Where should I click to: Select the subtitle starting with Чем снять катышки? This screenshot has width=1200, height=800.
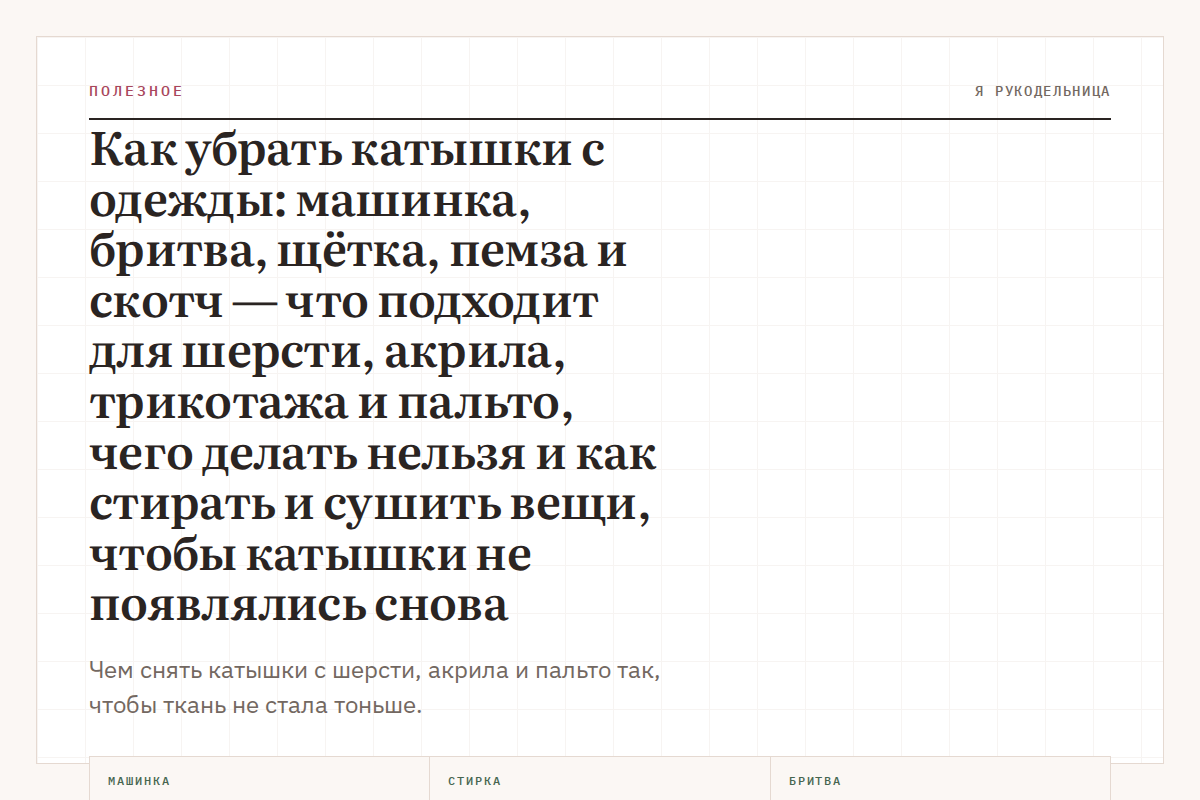(x=374, y=687)
